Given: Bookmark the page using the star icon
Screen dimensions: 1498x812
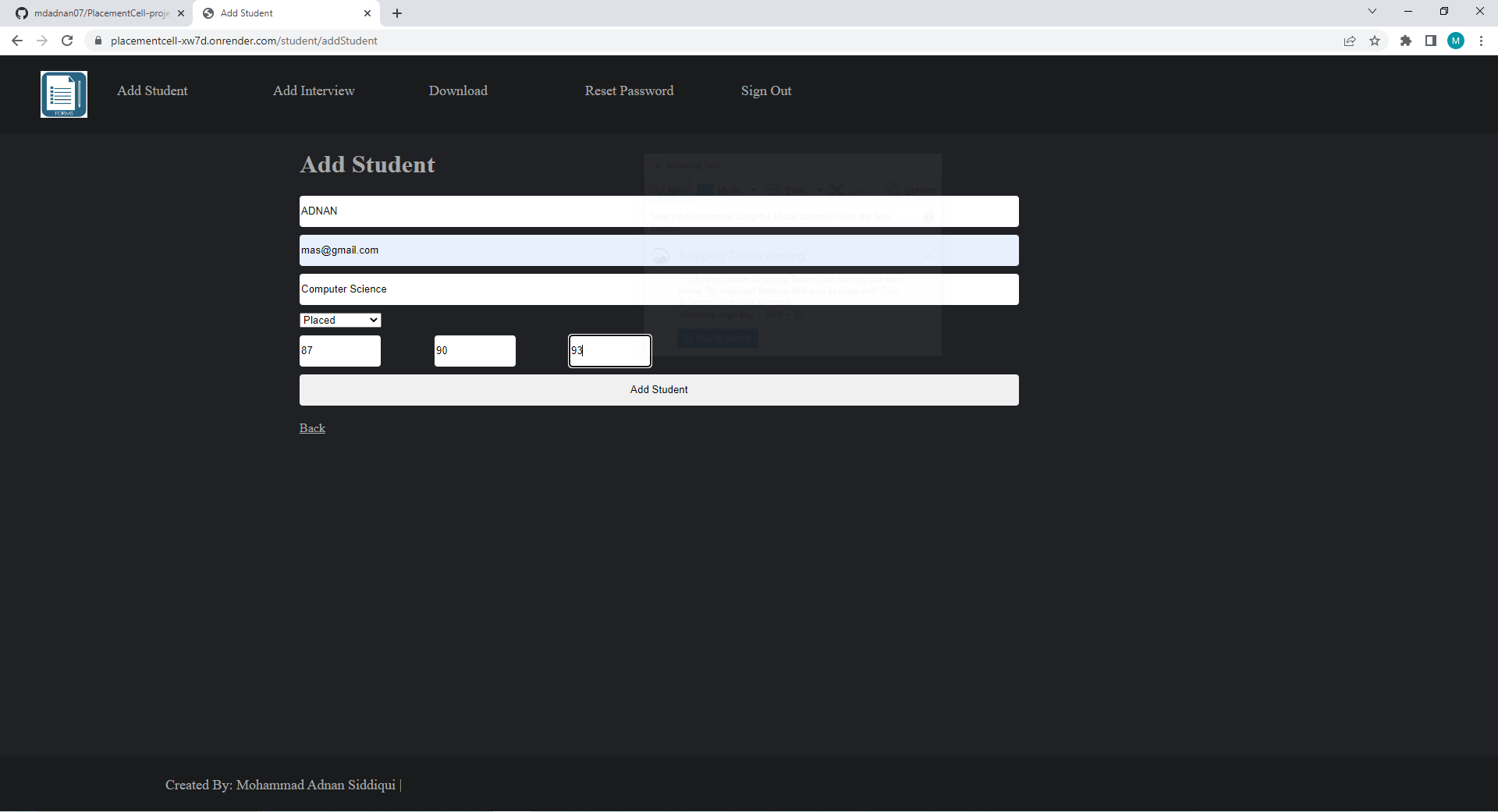Looking at the screenshot, I should [x=1376, y=41].
